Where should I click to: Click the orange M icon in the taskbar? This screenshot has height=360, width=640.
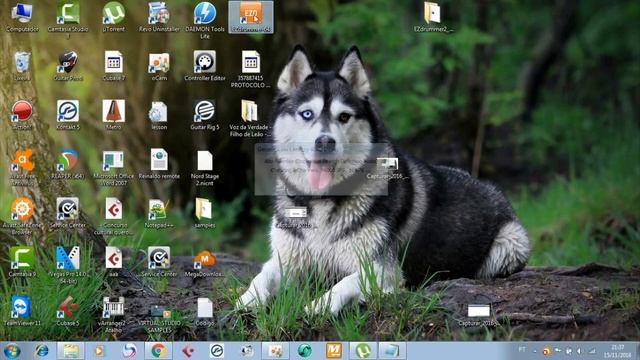(334, 351)
